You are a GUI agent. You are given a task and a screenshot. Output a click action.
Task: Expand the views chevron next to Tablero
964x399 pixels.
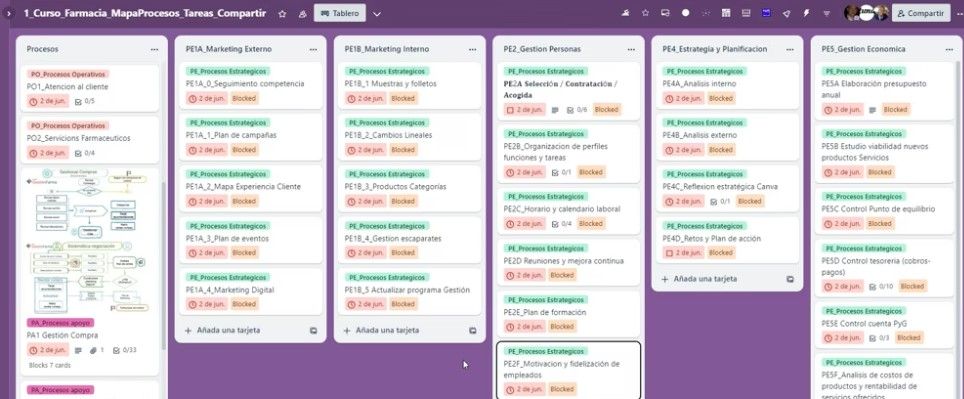pos(377,14)
